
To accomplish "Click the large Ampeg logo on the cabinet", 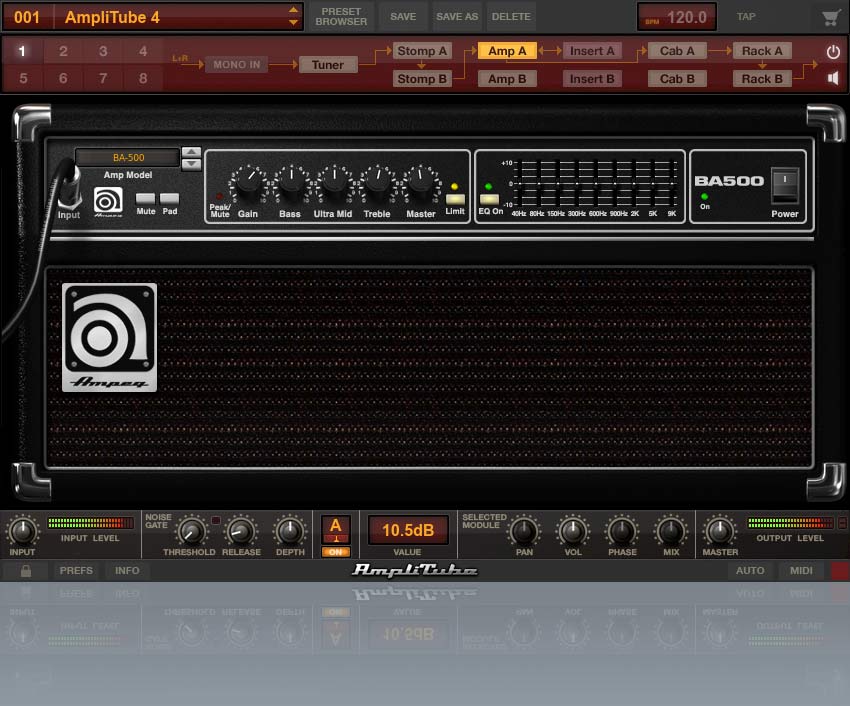I will pos(110,337).
